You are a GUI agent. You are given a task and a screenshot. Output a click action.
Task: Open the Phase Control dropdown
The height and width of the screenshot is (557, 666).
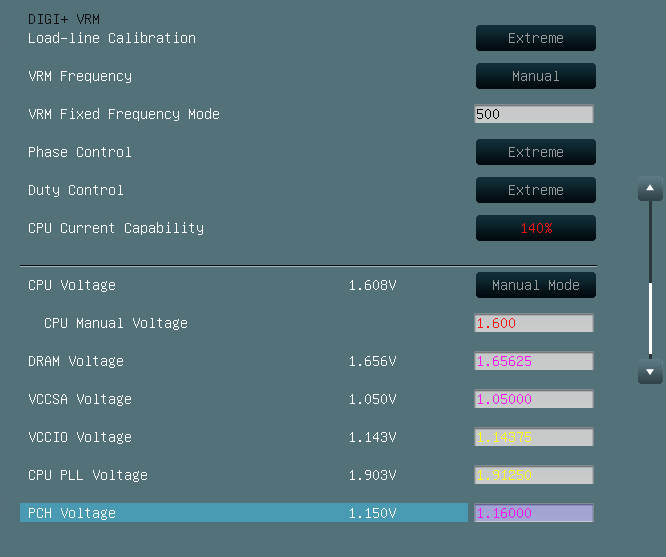tap(536, 152)
